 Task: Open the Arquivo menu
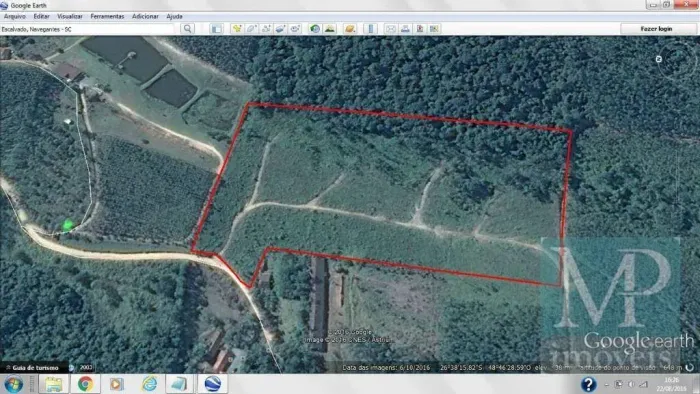point(15,16)
